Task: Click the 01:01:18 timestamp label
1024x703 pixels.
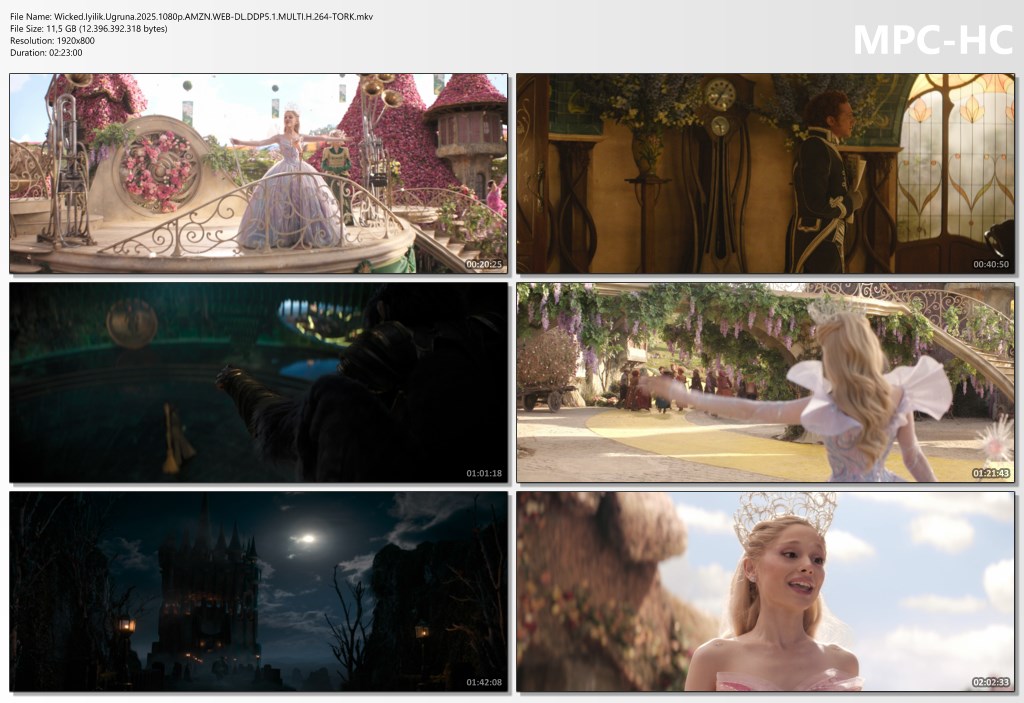Action: (484, 473)
